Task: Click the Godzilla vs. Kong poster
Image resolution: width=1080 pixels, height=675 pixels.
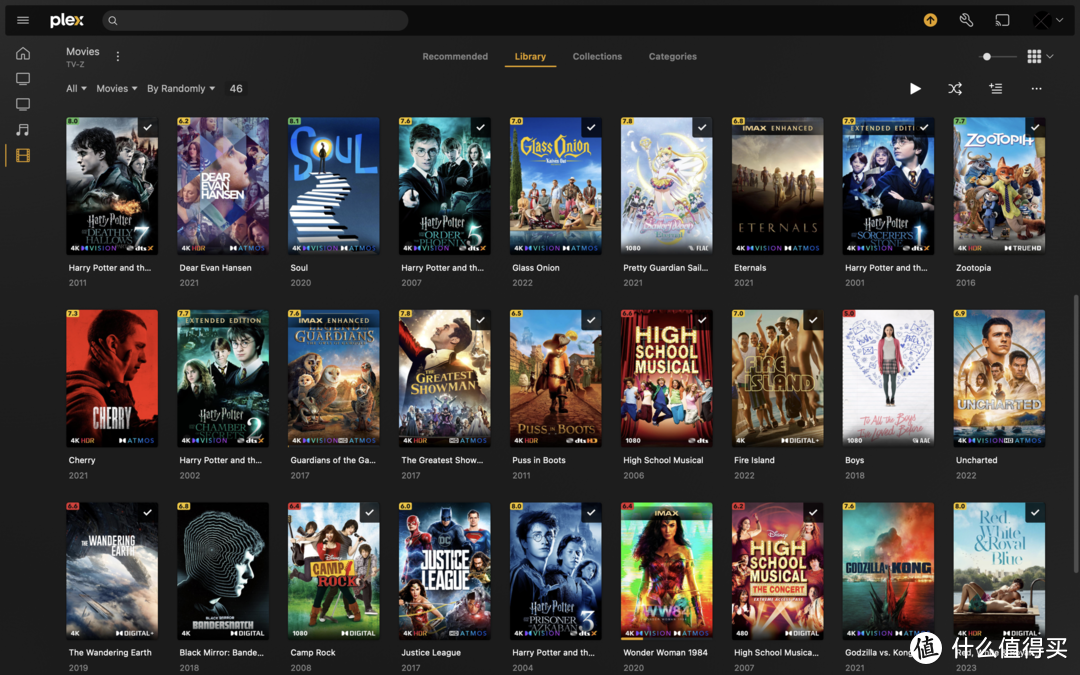Action: 888,570
